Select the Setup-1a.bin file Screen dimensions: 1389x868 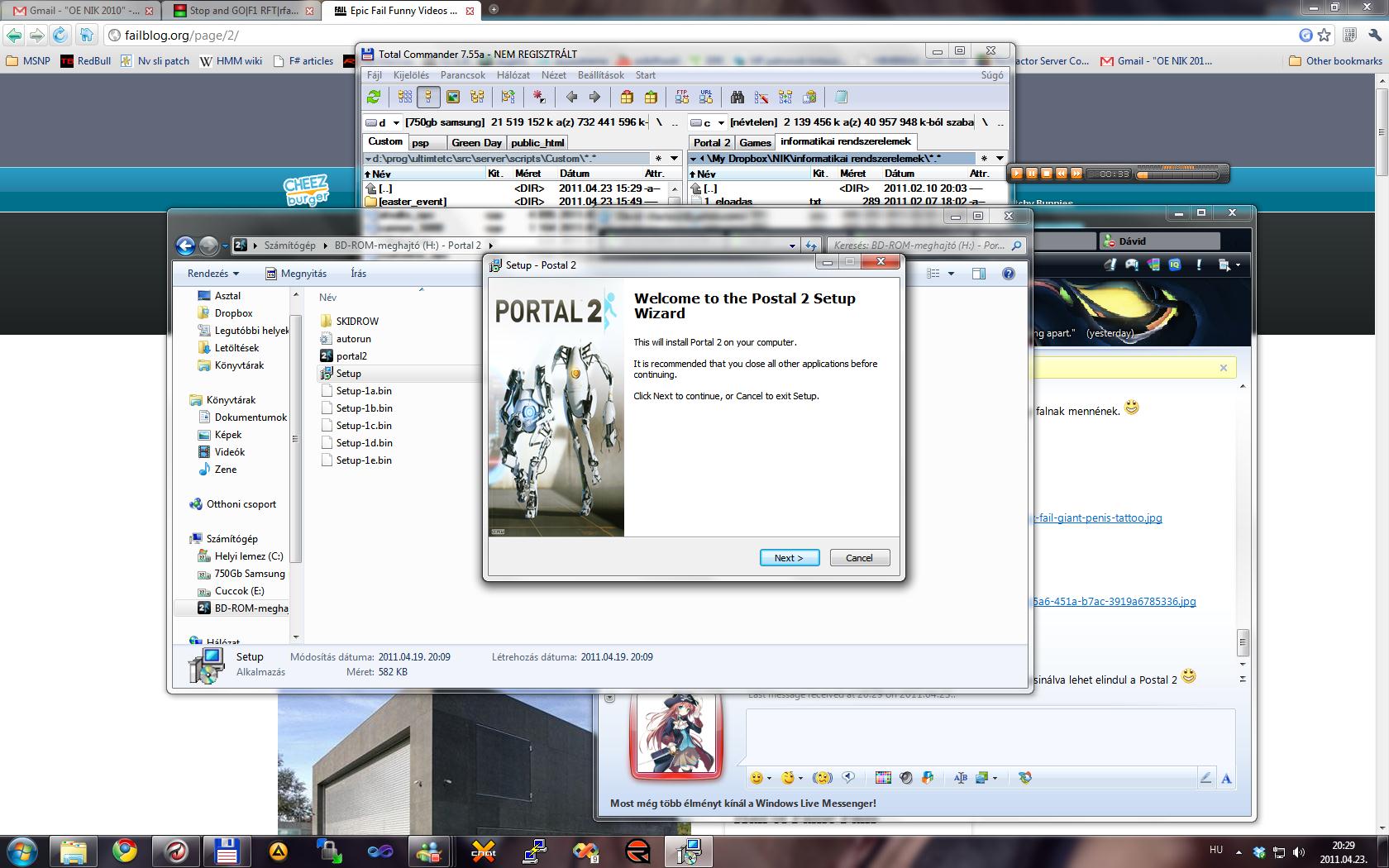[x=364, y=390]
